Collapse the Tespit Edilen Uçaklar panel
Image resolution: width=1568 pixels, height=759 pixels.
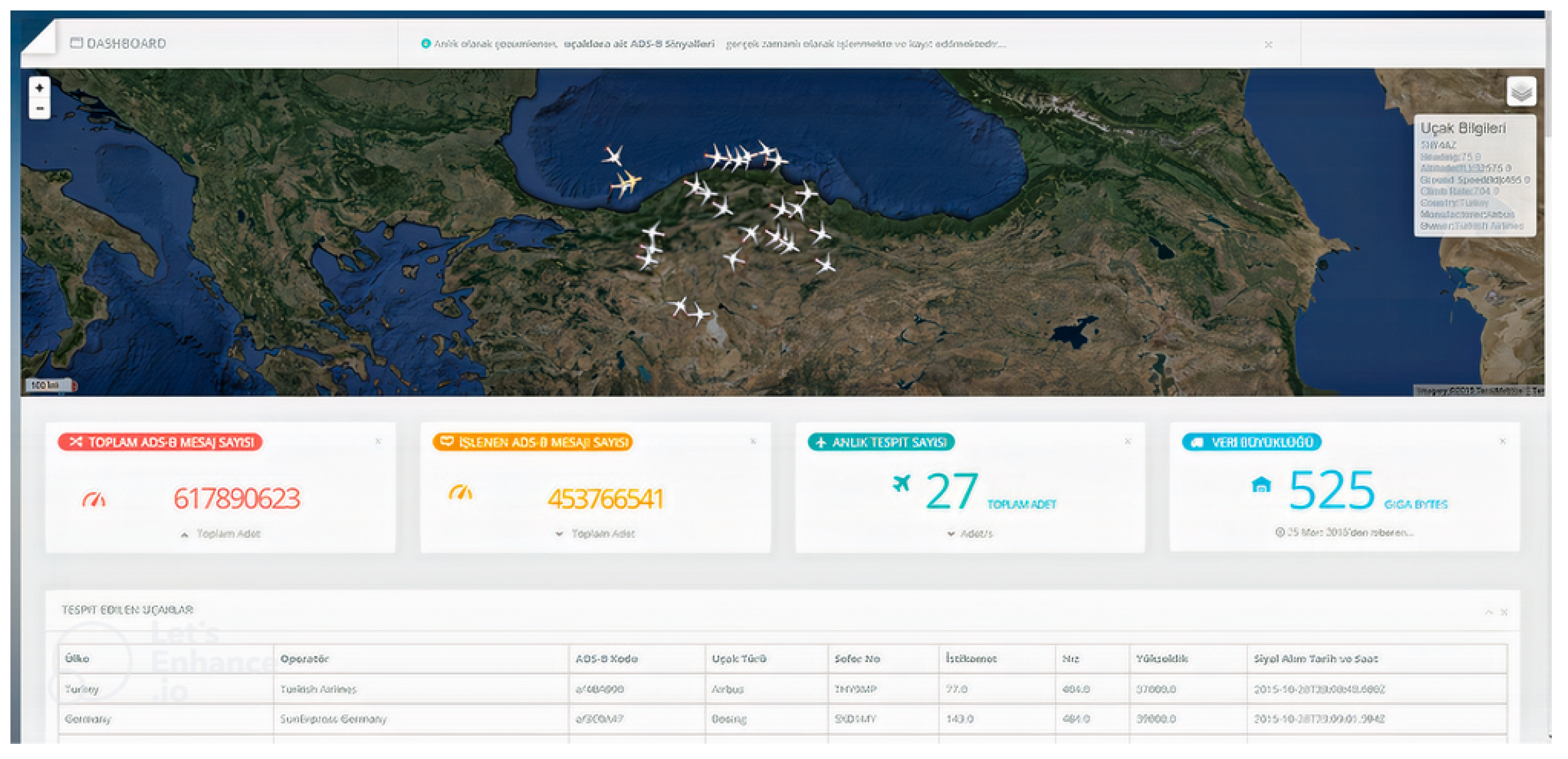tap(1489, 612)
